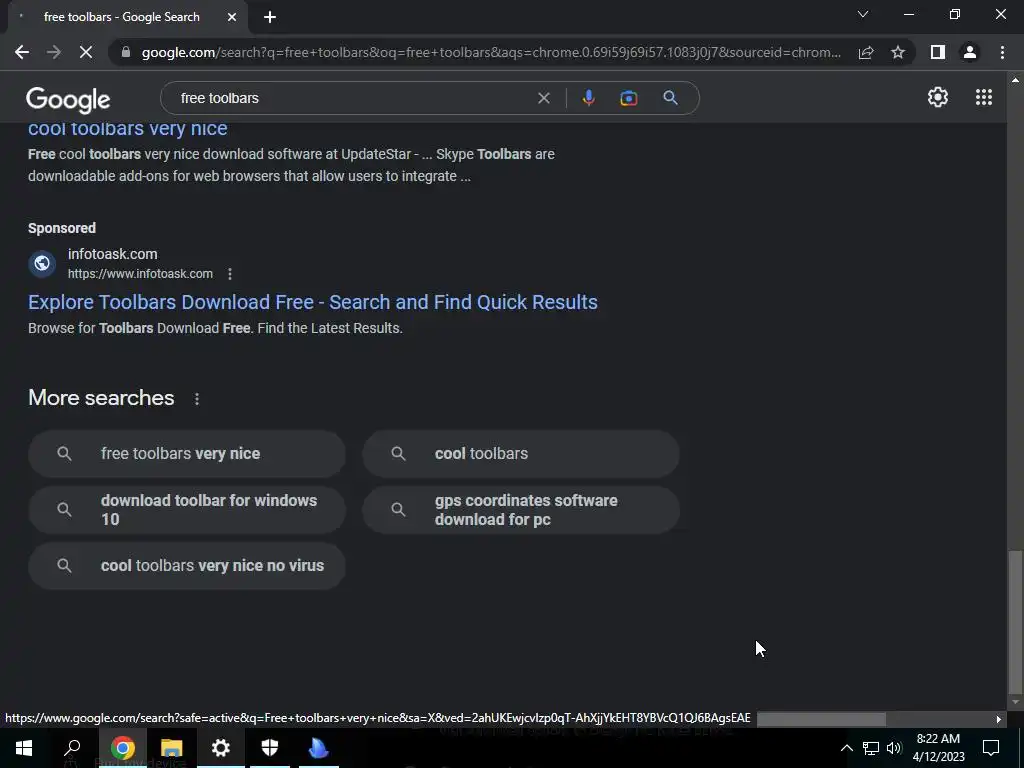Image resolution: width=1024 pixels, height=768 pixels.
Task: Open network status tray icon
Action: (871, 748)
